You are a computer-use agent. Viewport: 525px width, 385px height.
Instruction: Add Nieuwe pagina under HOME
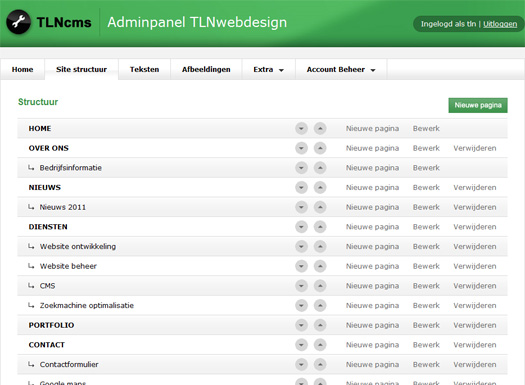(x=372, y=129)
